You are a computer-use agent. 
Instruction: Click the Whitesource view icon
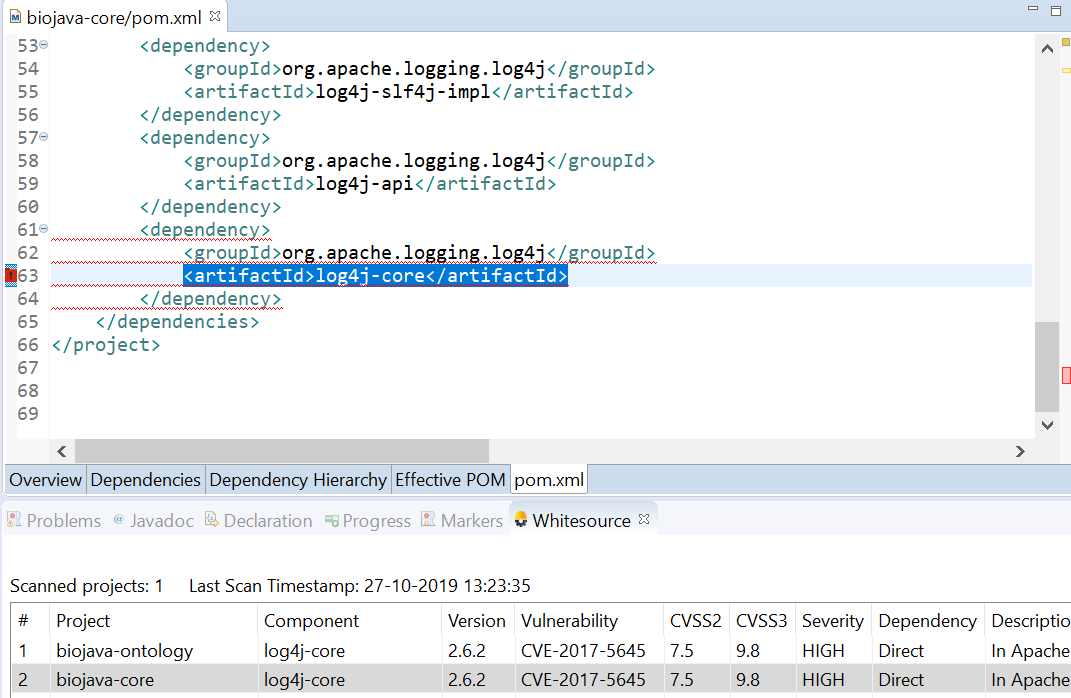coord(521,520)
